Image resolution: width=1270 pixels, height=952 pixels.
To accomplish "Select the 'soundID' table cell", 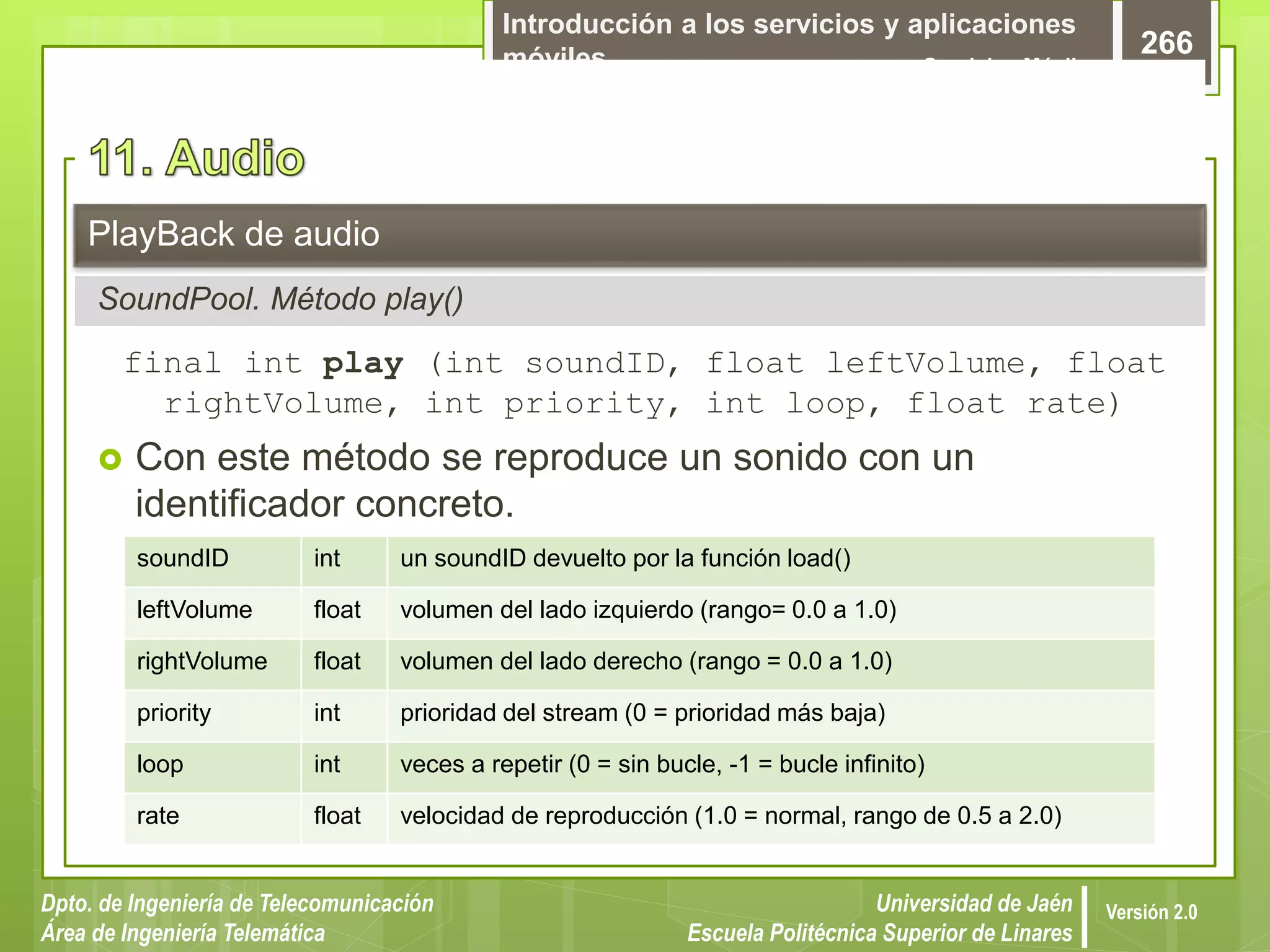I will [213, 561].
